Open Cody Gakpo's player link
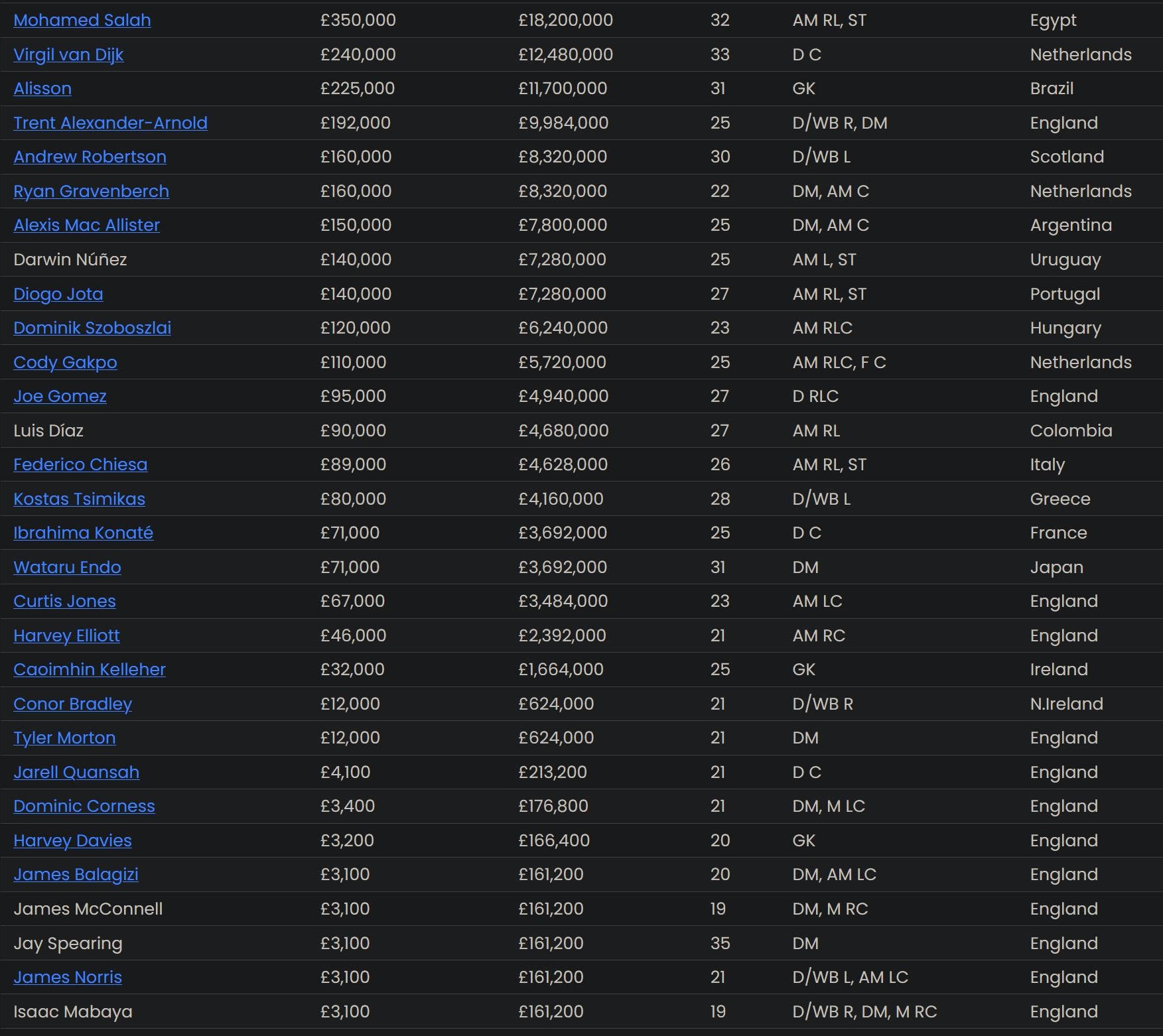The width and height of the screenshot is (1163, 1036). click(x=65, y=362)
